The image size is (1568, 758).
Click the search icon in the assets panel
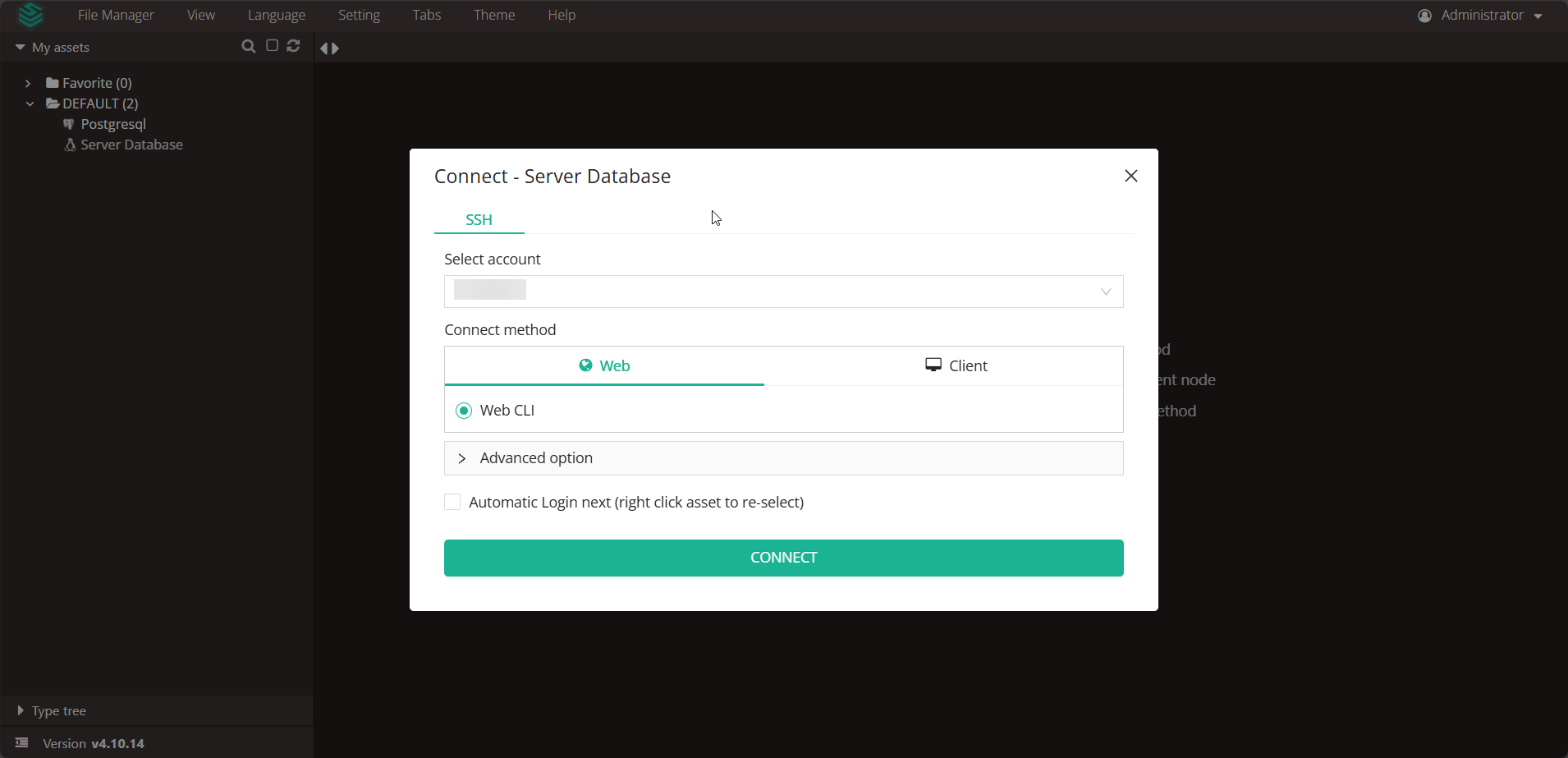tap(249, 47)
